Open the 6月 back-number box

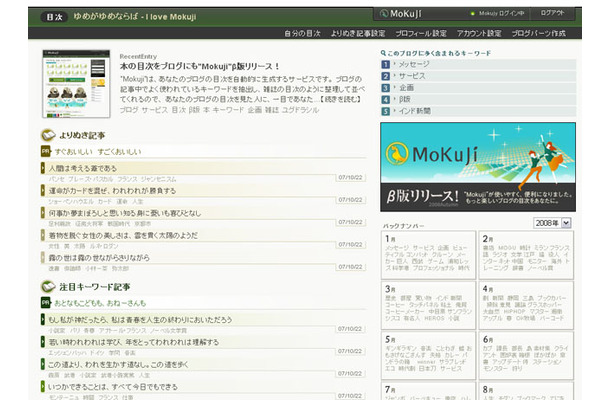[x=526, y=356]
